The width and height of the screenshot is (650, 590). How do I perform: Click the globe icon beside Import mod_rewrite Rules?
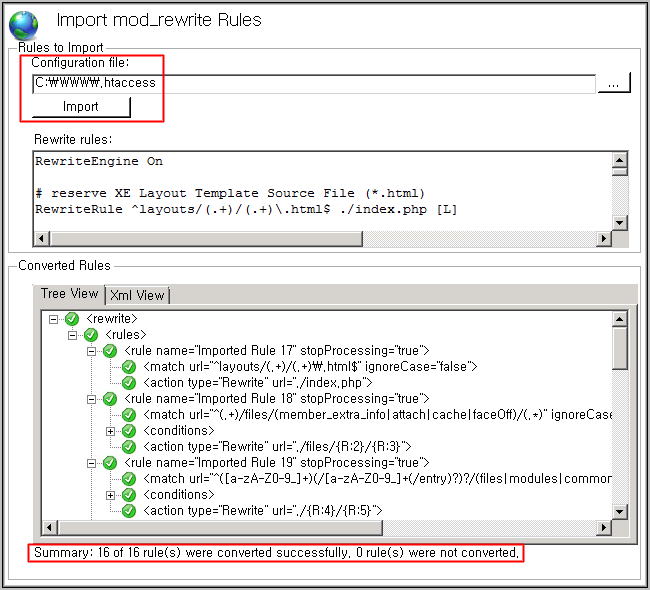coord(24,25)
